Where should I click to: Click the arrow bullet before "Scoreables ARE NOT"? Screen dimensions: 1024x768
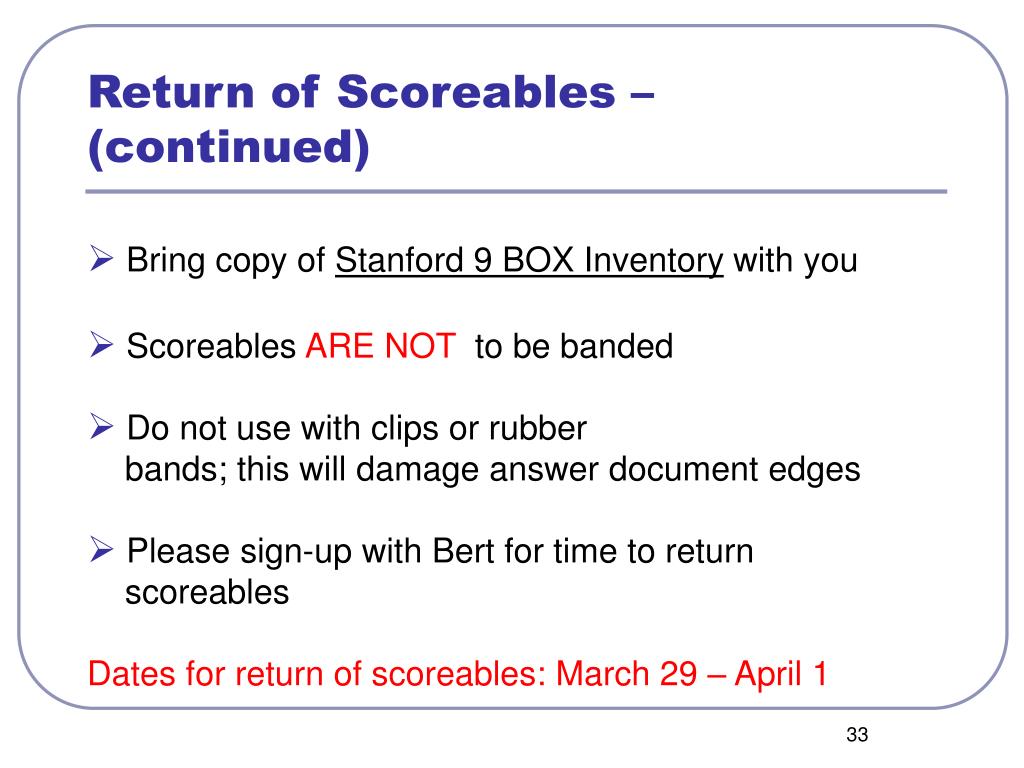pos(101,345)
